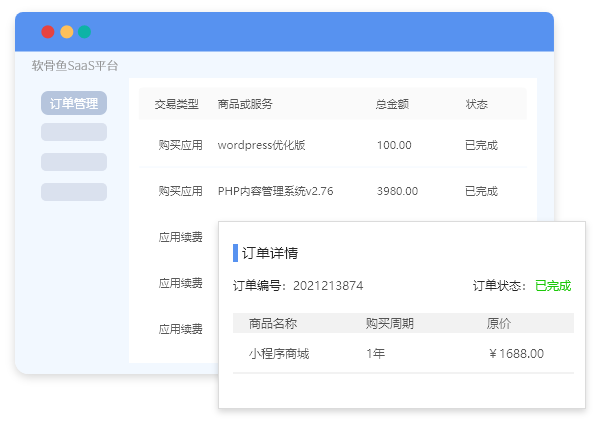The width and height of the screenshot is (595, 421).
Task: Click the 交易类型 column header
Action: pos(176,104)
